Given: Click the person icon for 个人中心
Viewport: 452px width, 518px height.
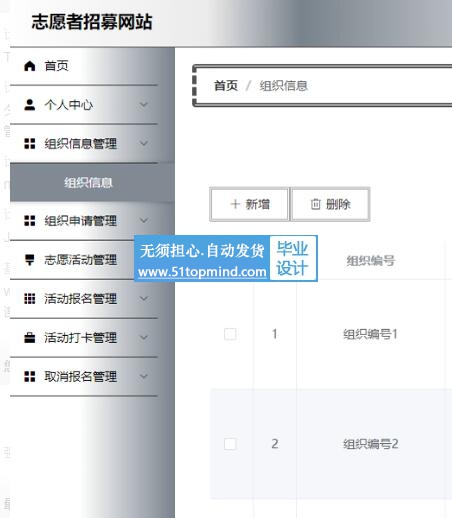Looking at the screenshot, I should point(30,105).
